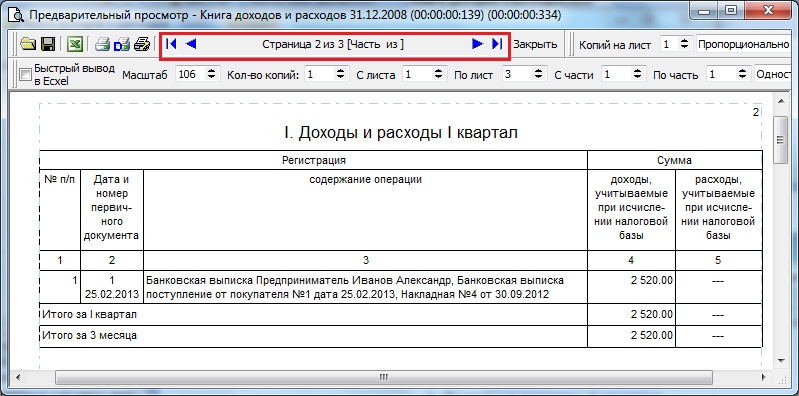Image resolution: width=799 pixels, height=396 pixels.
Task: Maximize the preview window
Action: (731, 10)
